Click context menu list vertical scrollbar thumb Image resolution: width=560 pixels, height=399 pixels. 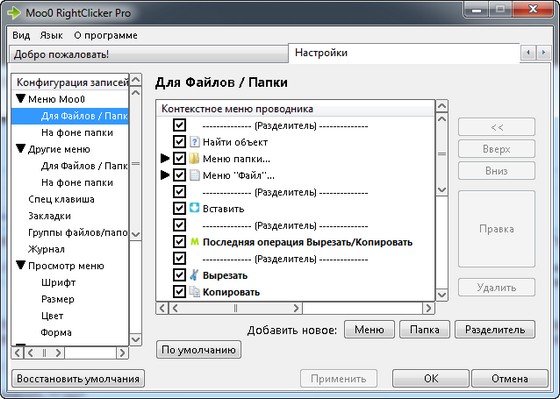(442, 154)
